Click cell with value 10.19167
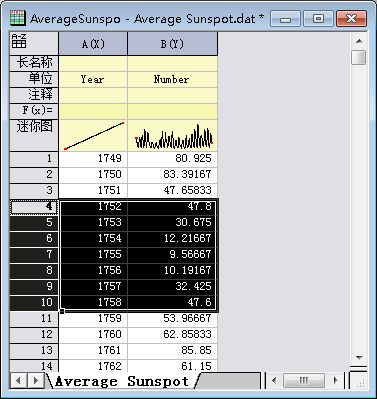 [172, 271]
